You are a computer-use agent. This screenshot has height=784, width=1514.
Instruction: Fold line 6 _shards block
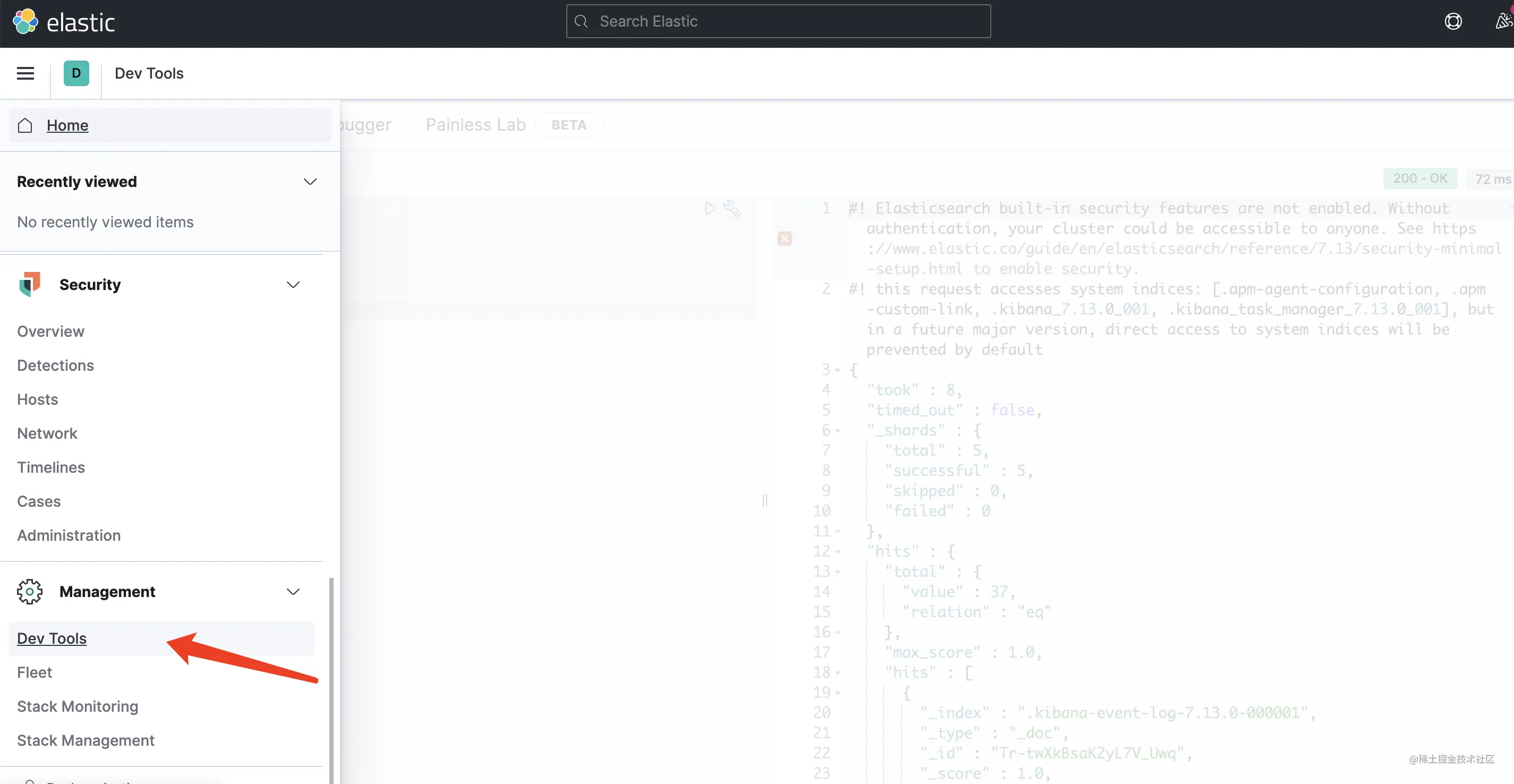[x=838, y=431]
